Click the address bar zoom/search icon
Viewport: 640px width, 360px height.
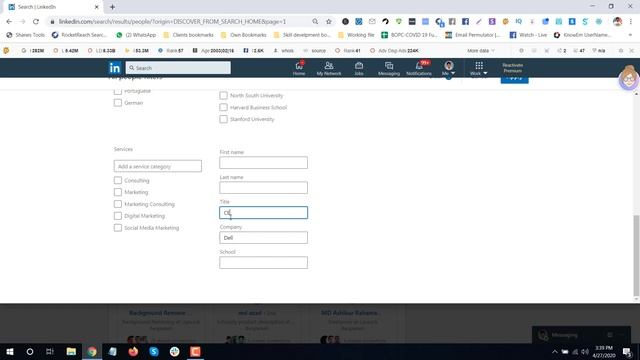coord(315,21)
